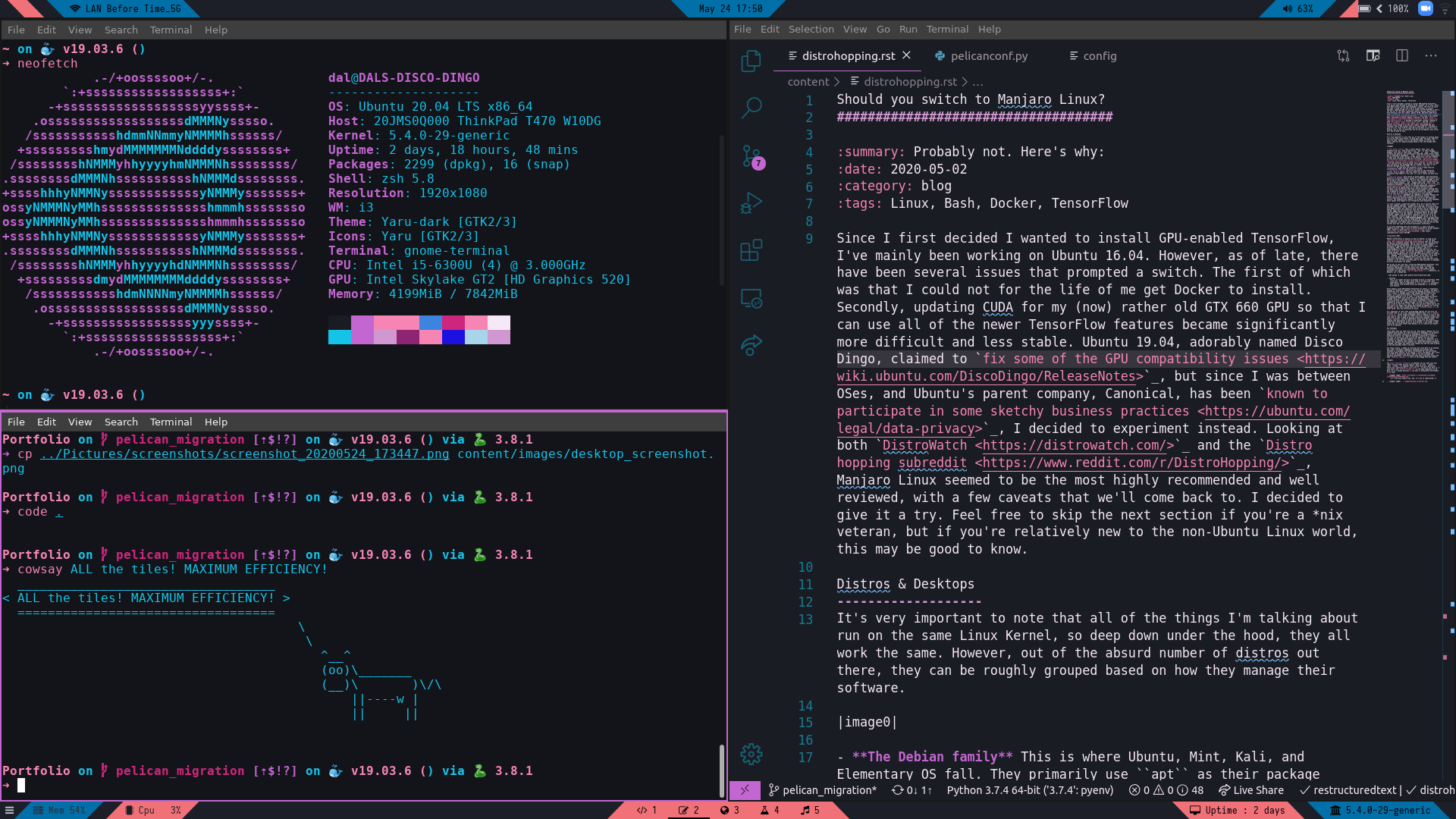Click the content breadcrumb segment
The height and width of the screenshot is (819, 1456).
808,81
